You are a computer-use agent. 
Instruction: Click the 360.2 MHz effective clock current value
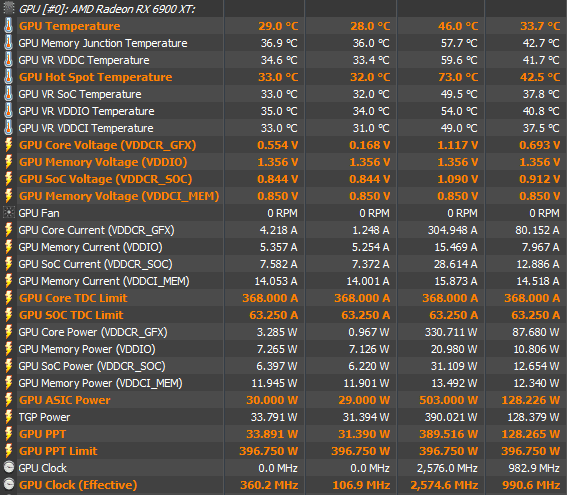[x=269, y=485]
